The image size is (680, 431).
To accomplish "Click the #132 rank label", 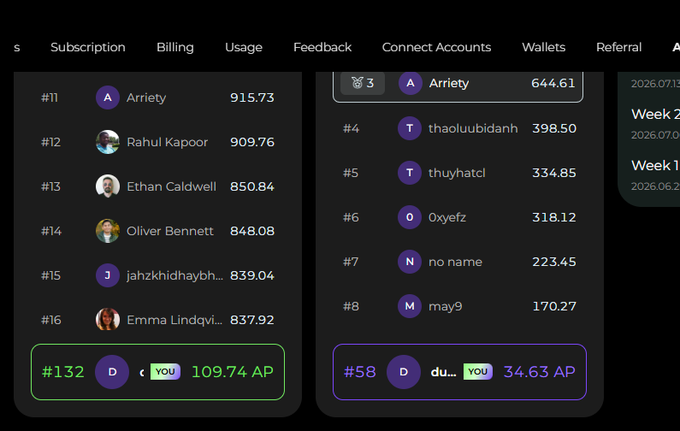I will (63, 372).
